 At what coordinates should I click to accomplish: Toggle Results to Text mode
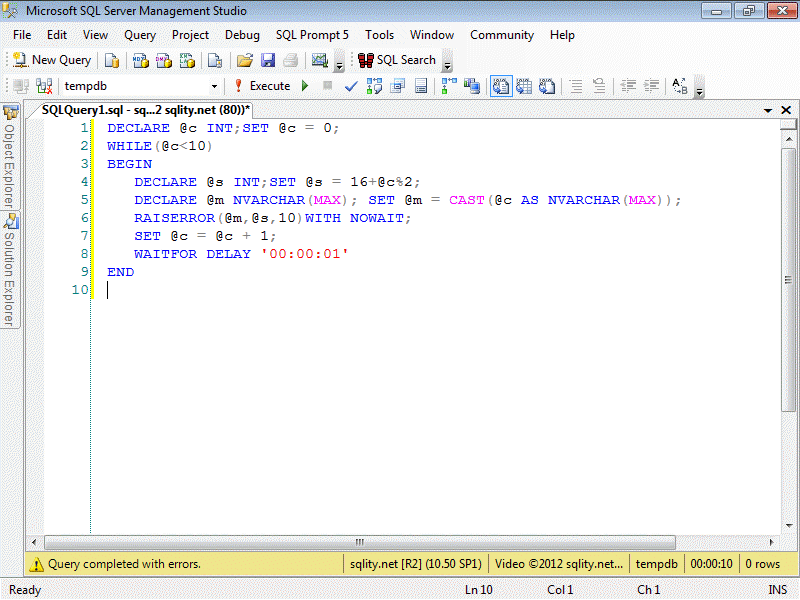[500, 86]
